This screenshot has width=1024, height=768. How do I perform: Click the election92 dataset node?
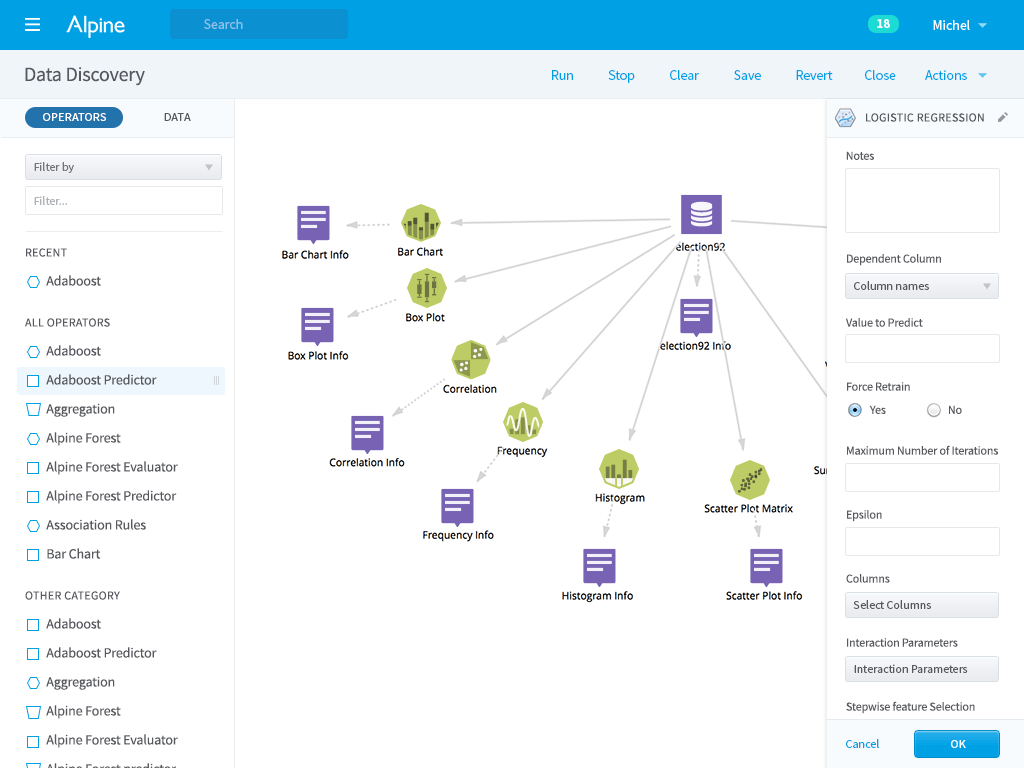tap(701, 215)
